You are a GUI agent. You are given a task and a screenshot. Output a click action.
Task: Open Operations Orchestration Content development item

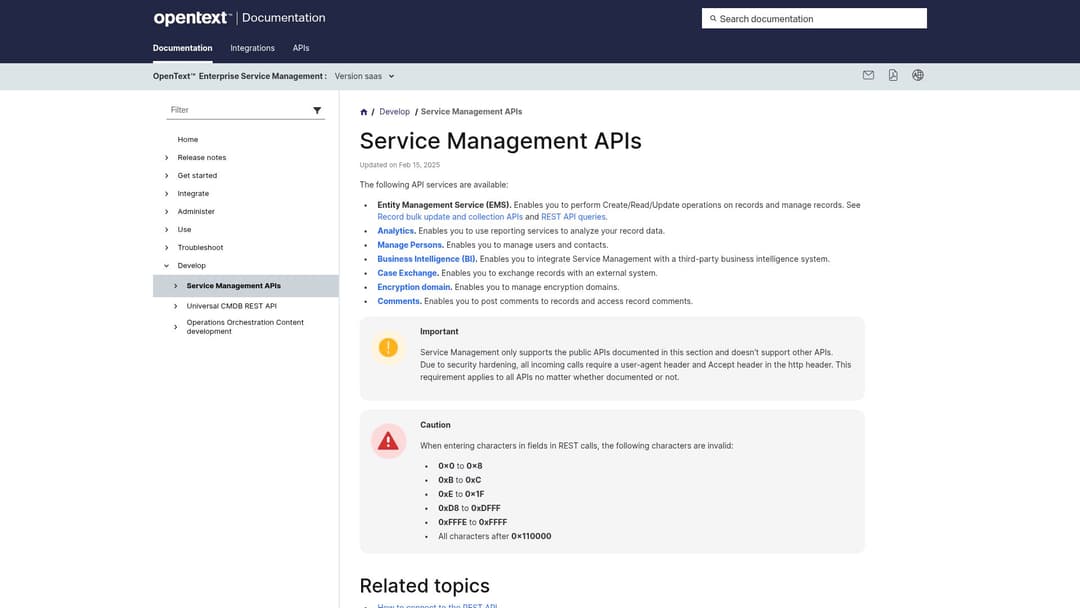point(245,326)
